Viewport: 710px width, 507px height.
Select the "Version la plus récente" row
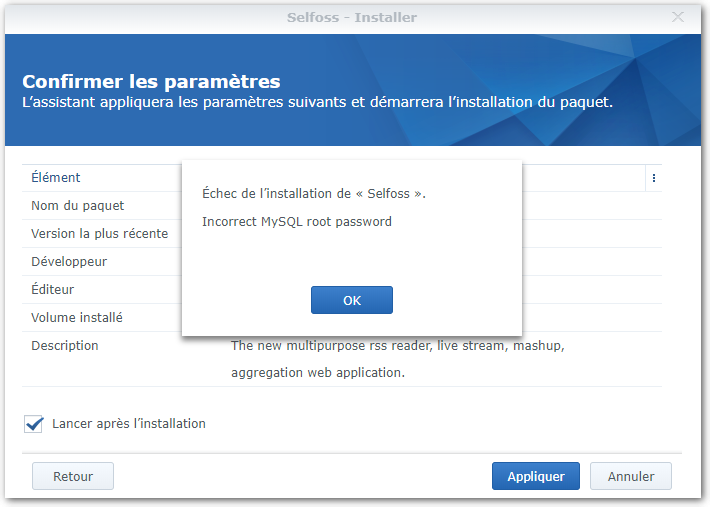99,234
